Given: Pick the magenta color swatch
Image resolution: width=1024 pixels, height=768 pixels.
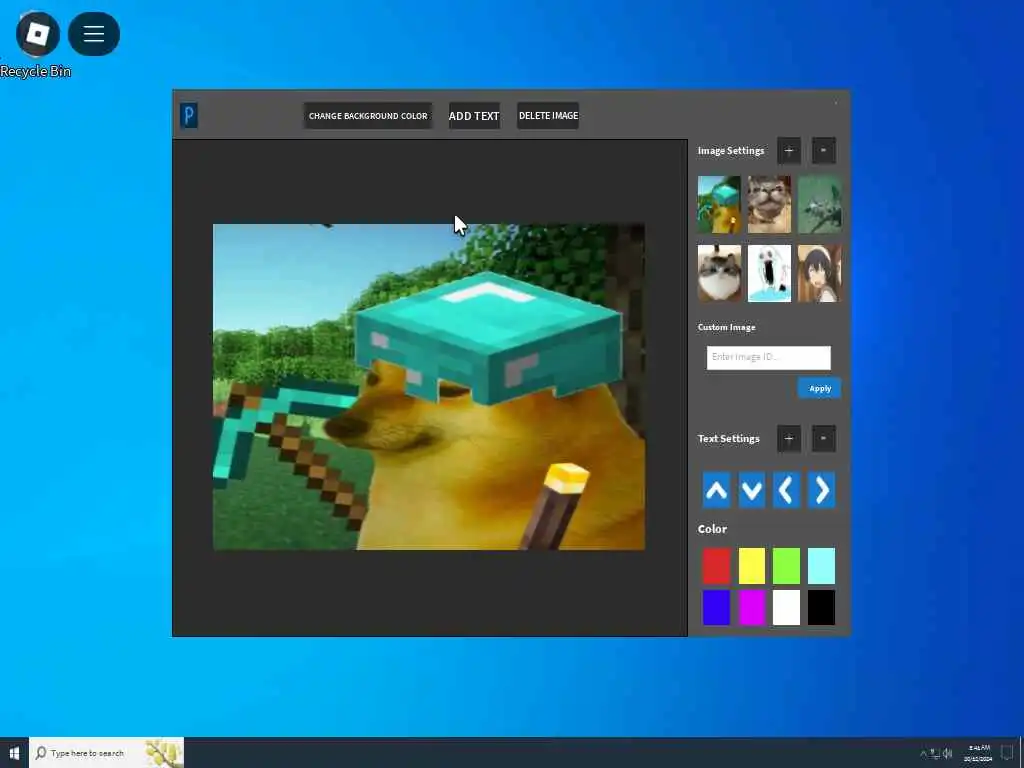Looking at the screenshot, I should click(752, 607).
